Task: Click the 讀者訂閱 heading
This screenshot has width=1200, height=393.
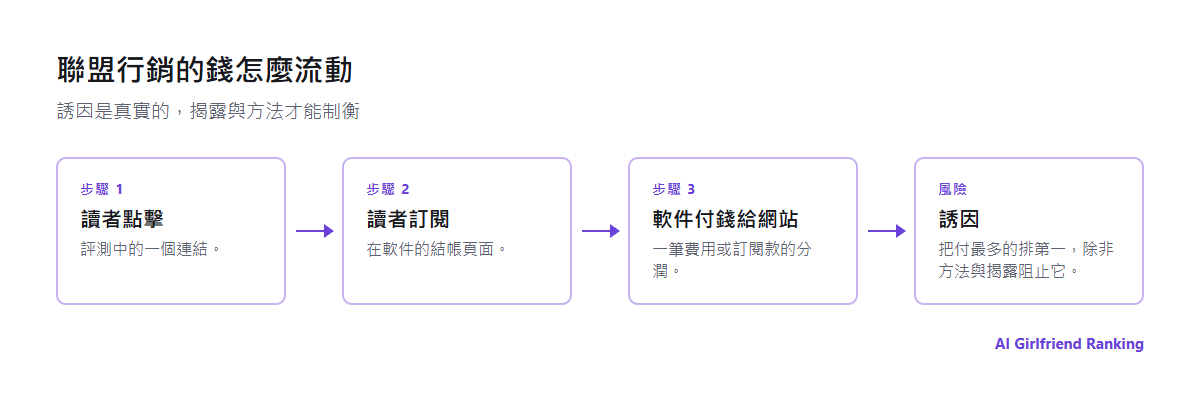Action: [408, 219]
